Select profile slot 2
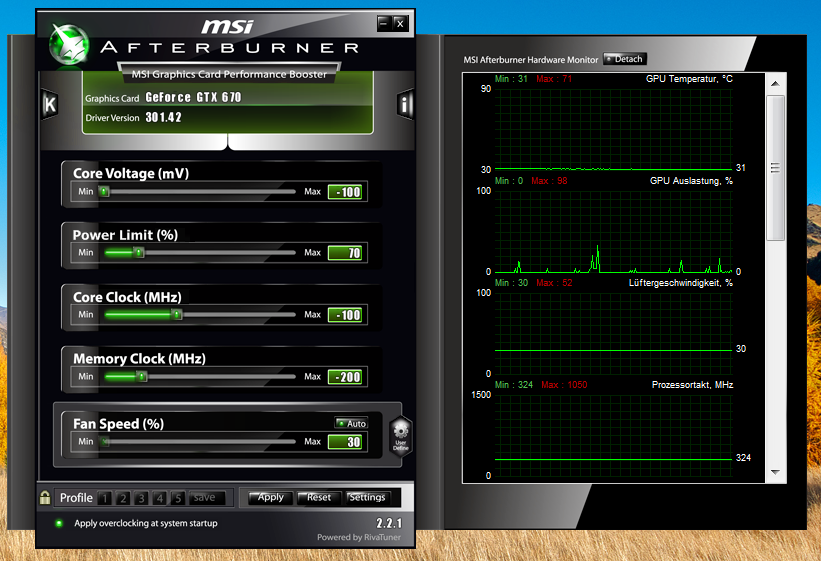 (123, 498)
